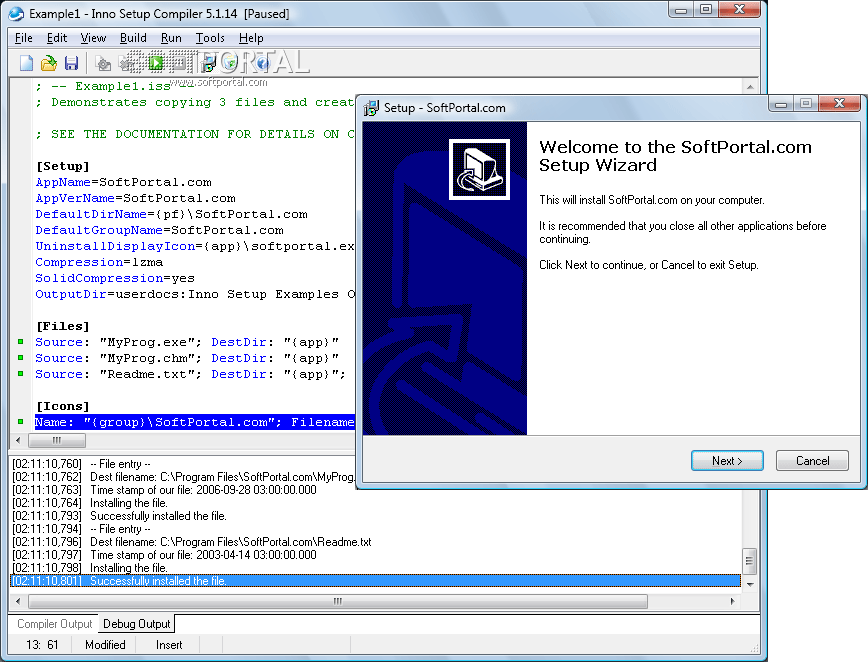This screenshot has width=868, height=662.
Task: Click Cancel in the Setup Wizard
Action: coord(812,461)
